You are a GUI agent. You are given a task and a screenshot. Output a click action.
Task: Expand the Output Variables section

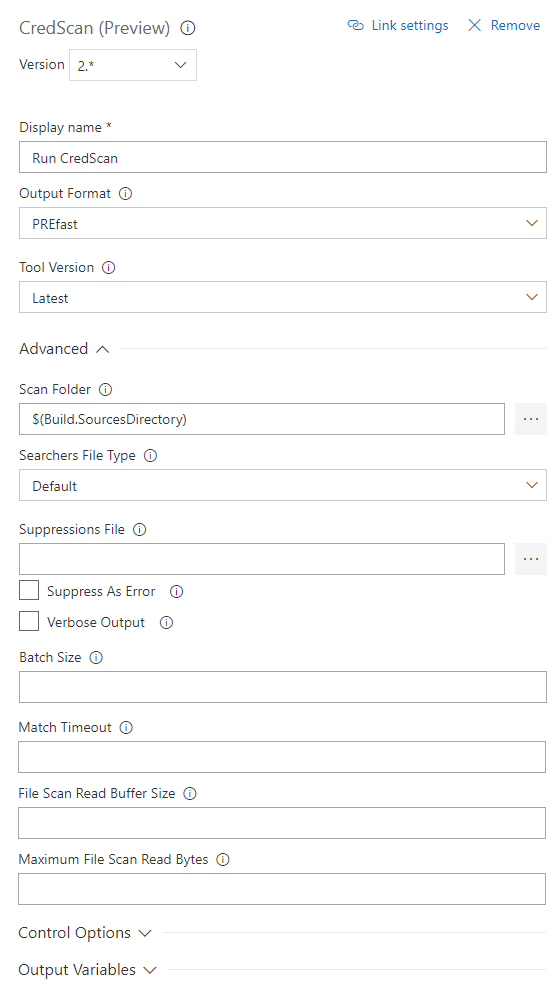coord(88,970)
